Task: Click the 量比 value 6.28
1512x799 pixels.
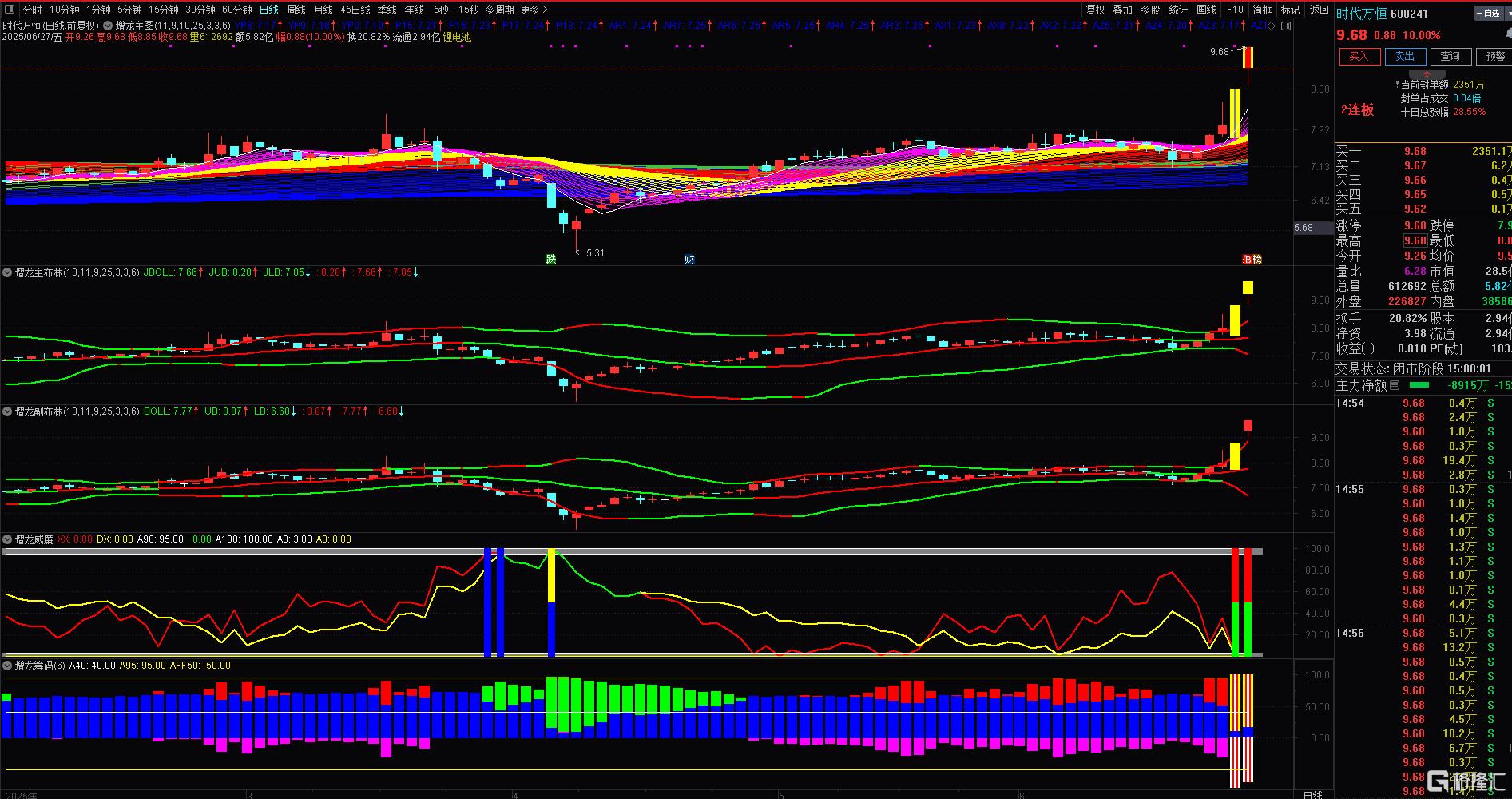Action: 1415,271
